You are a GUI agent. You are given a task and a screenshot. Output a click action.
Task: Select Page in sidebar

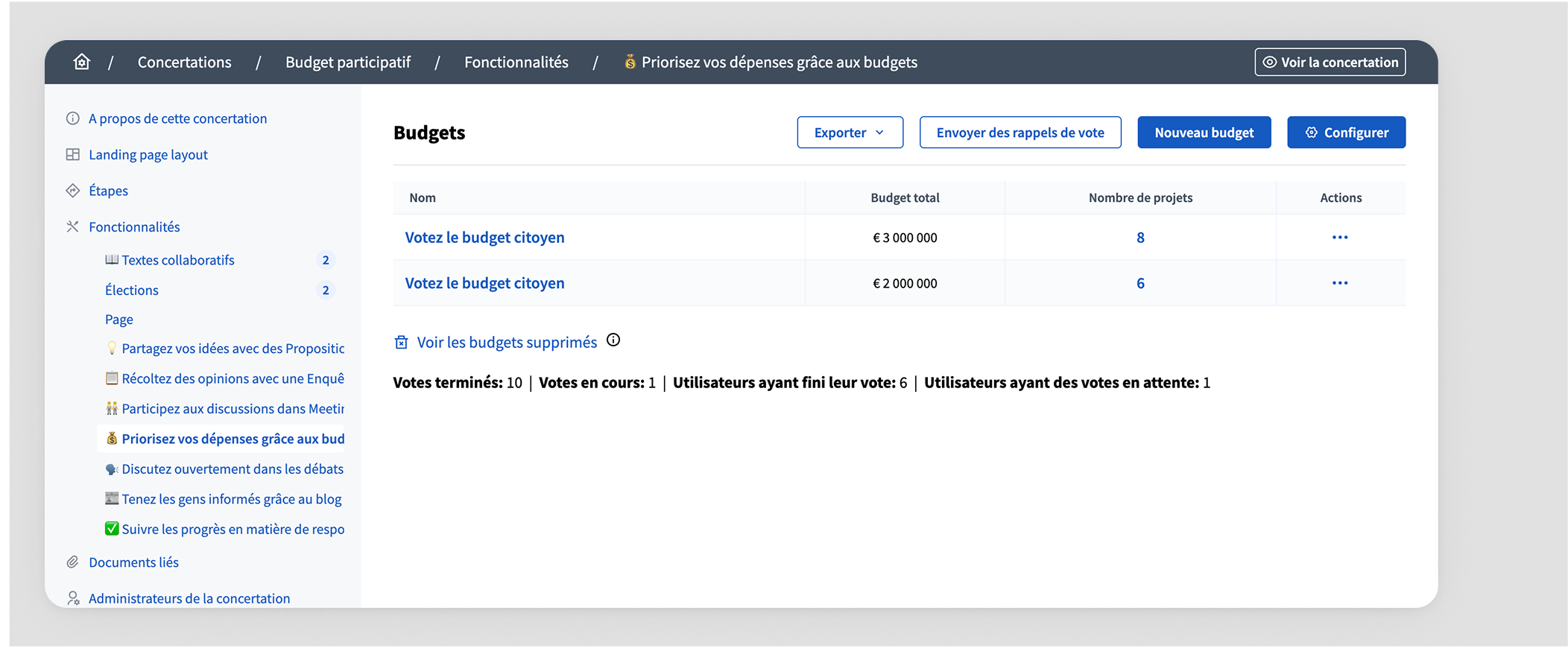click(x=119, y=320)
